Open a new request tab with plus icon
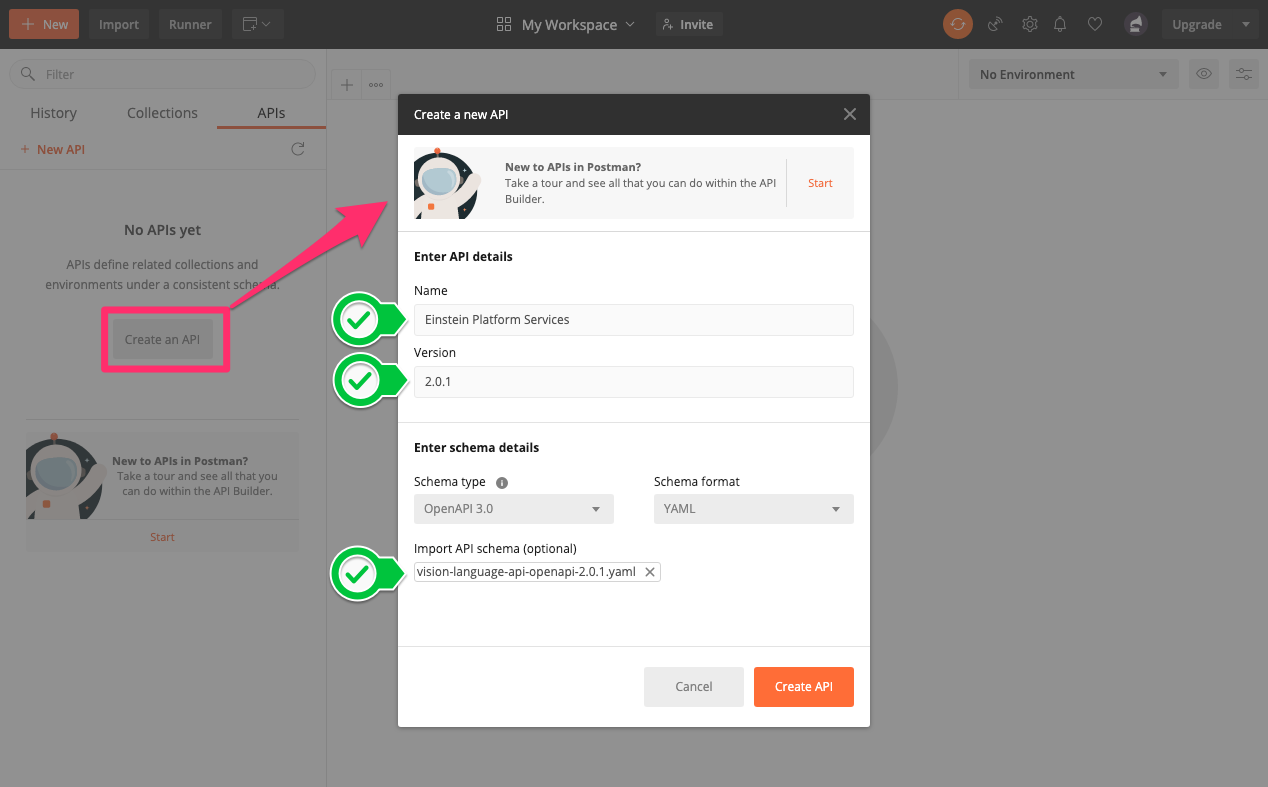The width and height of the screenshot is (1268, 787). click(x=347, y=85)
